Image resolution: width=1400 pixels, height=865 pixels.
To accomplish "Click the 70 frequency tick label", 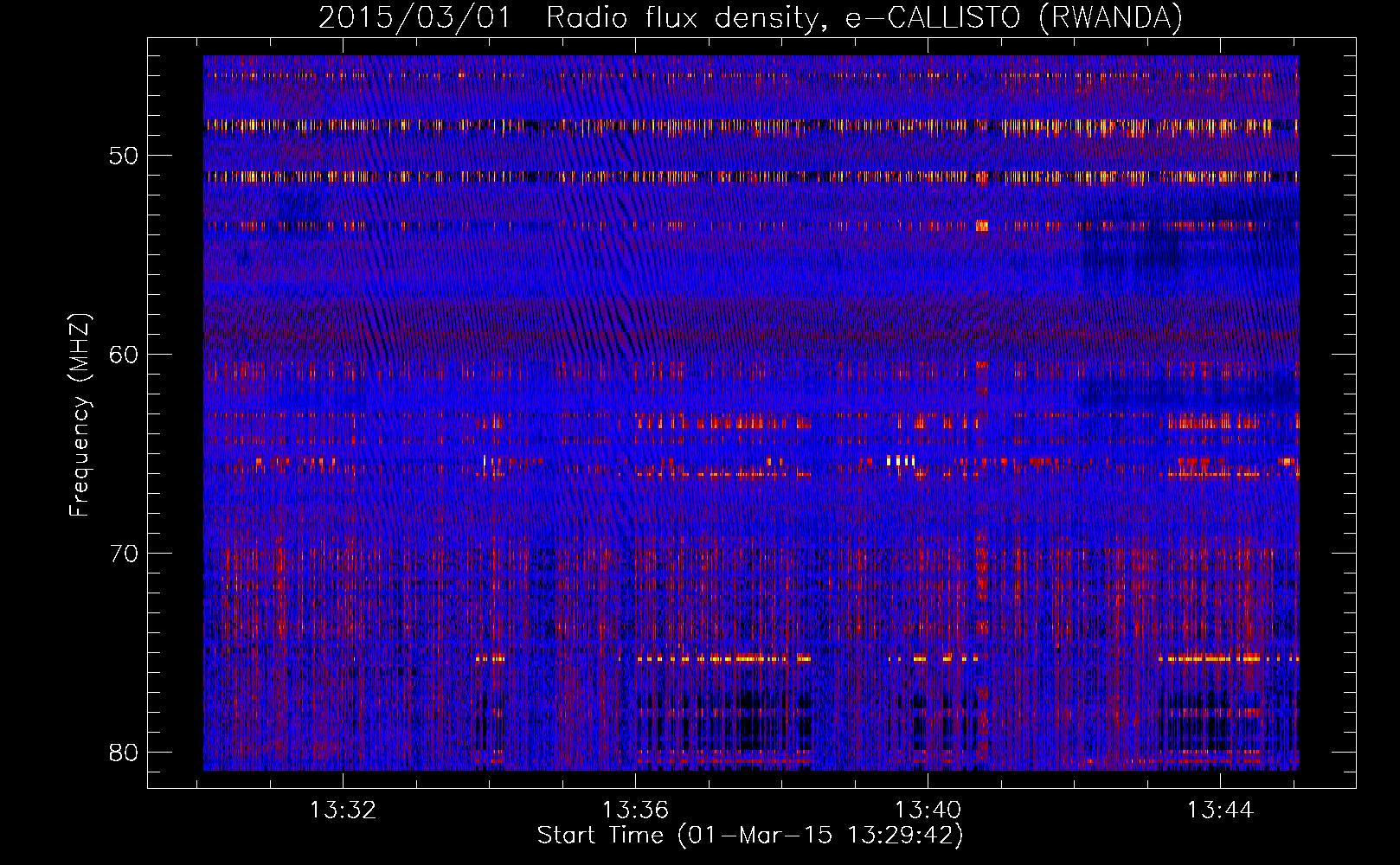I will 125,554.
